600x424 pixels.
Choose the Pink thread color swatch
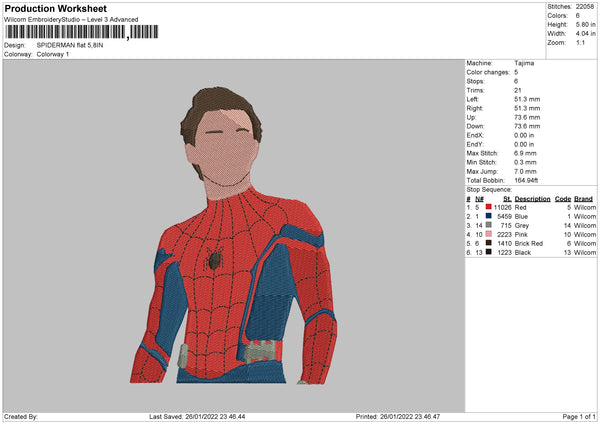click(x=488, y=234)
